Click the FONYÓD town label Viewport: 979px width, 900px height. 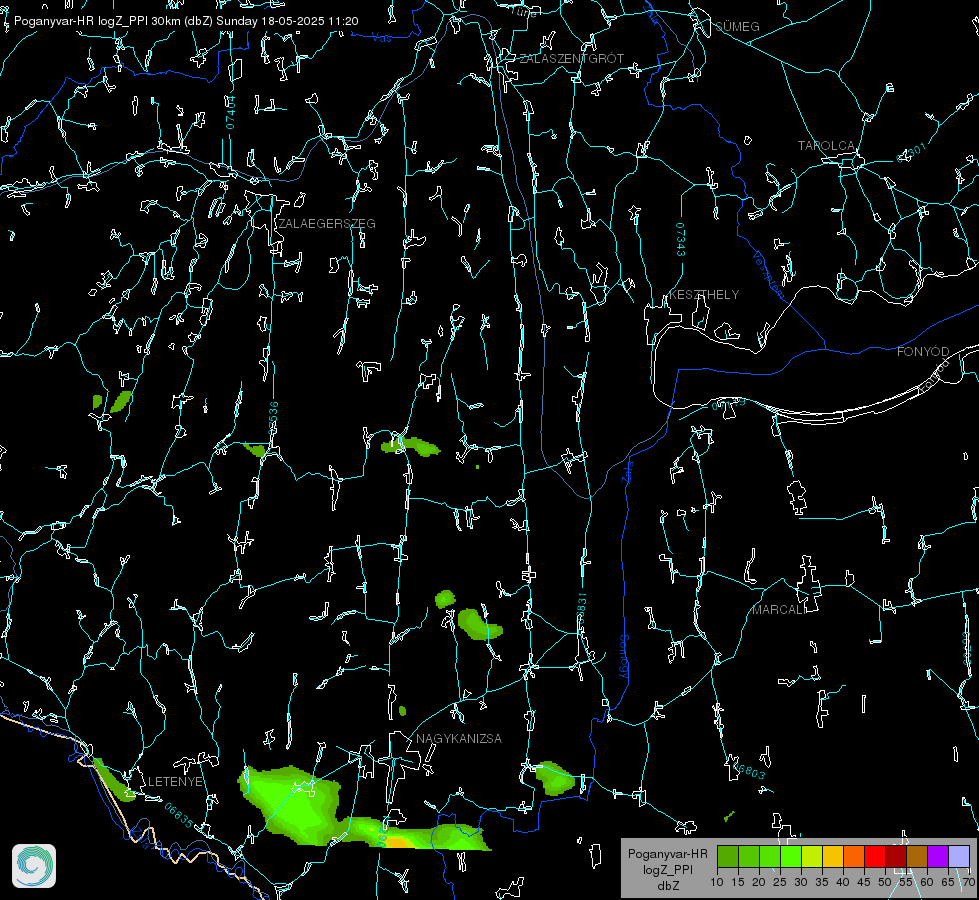(923, 352)
